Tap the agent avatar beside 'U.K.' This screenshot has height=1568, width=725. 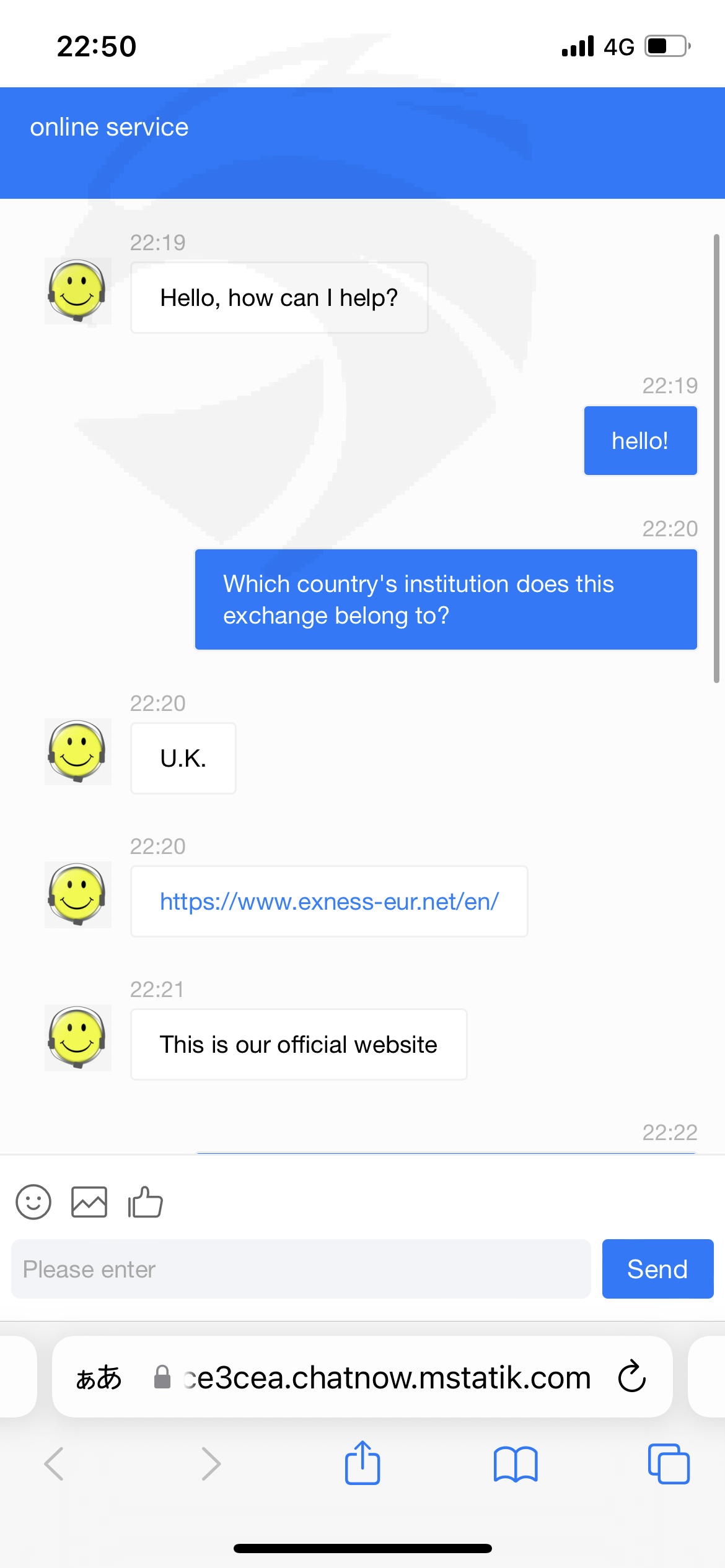click(78, 752)
